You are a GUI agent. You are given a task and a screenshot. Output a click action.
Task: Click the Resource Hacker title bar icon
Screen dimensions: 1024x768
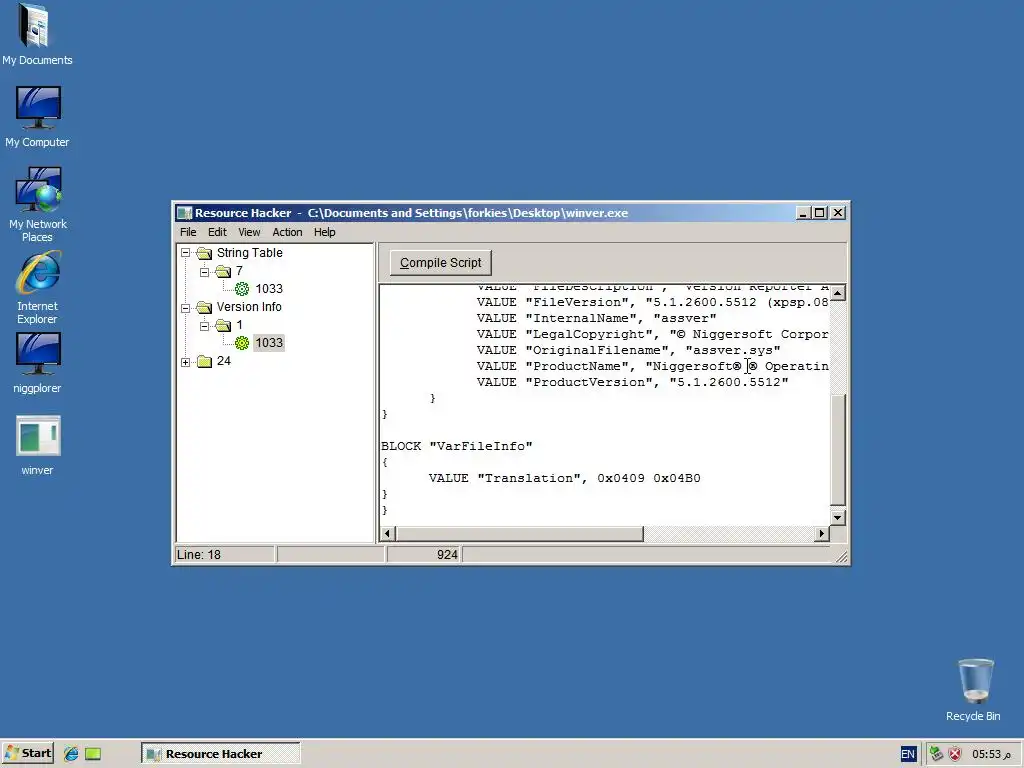[185, 213]
